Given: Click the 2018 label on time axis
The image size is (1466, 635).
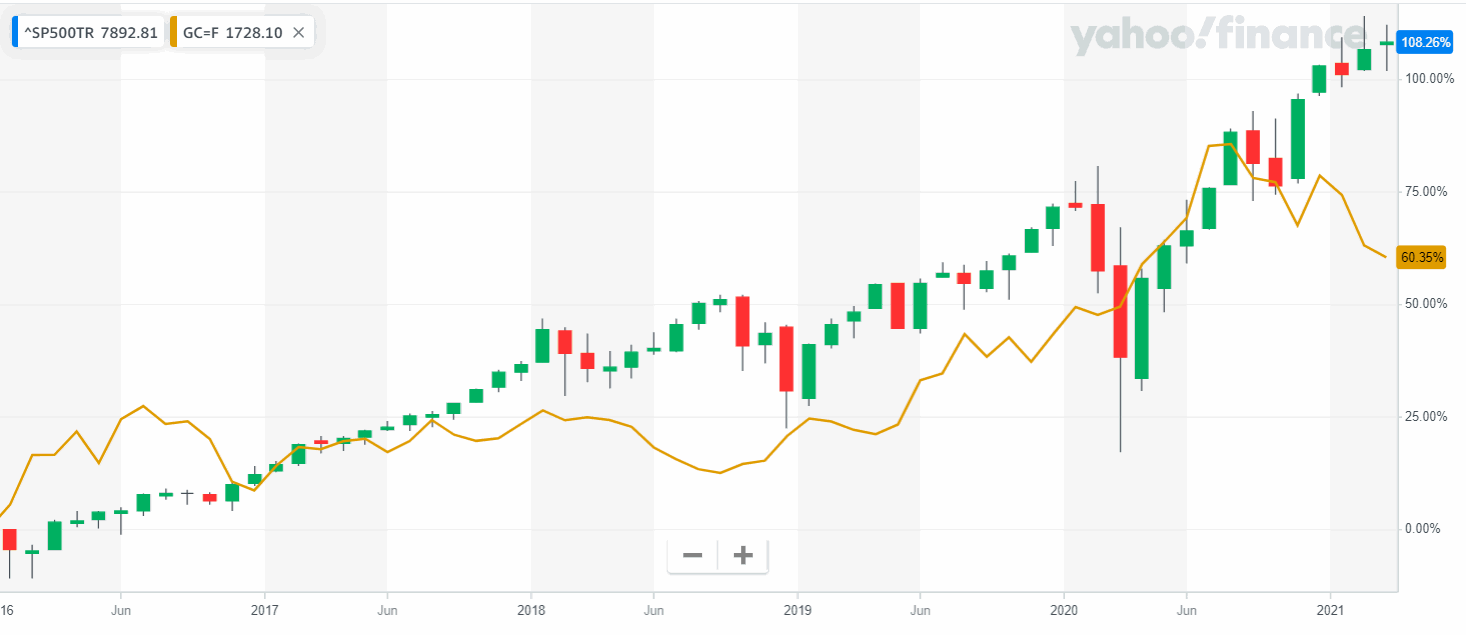Looking at the screenshot, I should (531, 608).
